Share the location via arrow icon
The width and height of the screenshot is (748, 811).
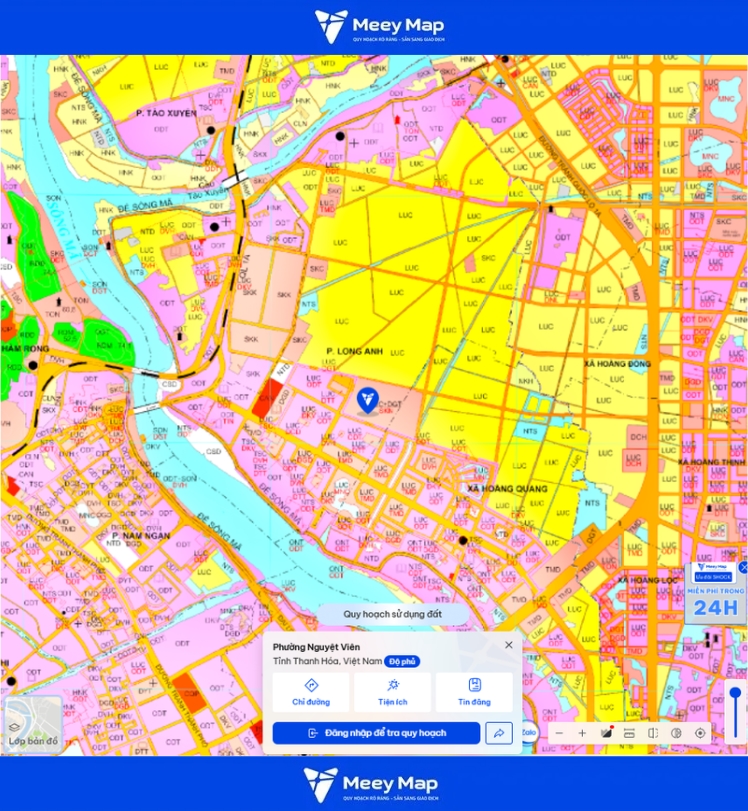[x=499, y=733]
